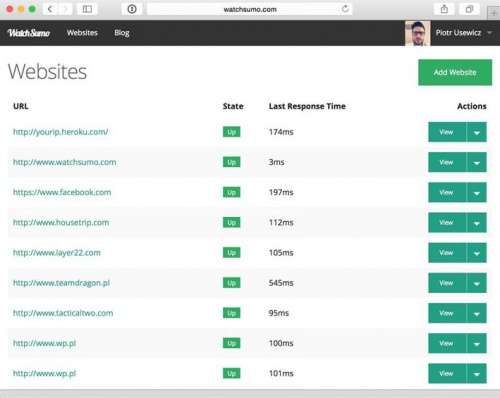
Task: Expand actions dropdown for www.watchsumo.com
Action: coord(477,162)
